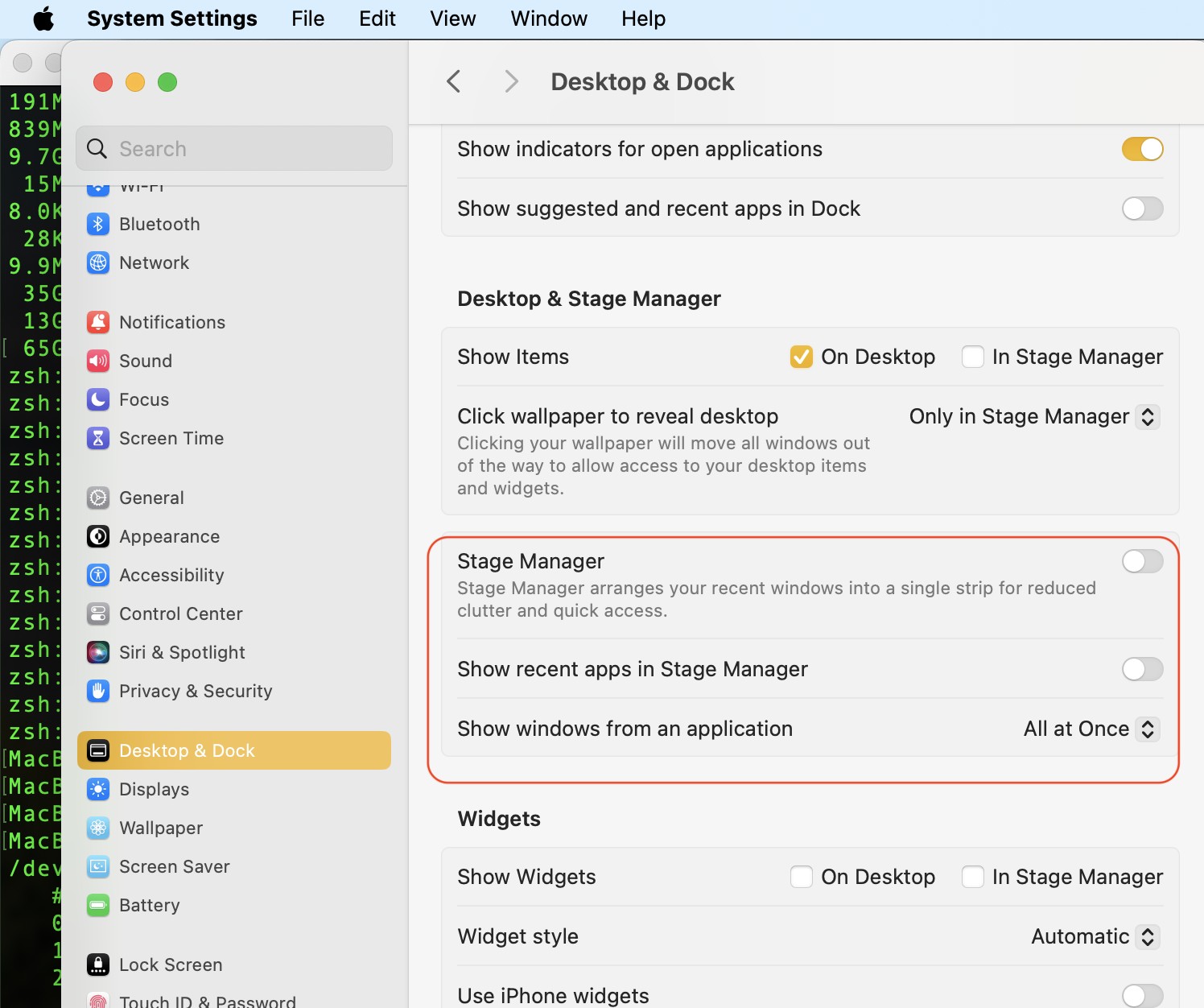The image size is (1204, 1008).
Task: Open Wallpaper settings
Action: point(234,828)
